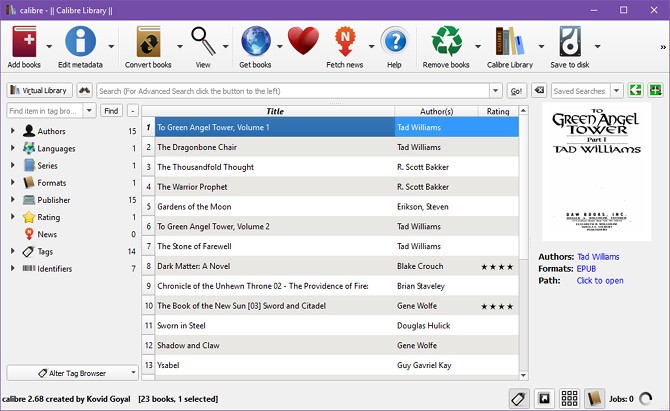The width and height of the screenshot is (670, 411).
Task: Click the tag browser Find button
Action: [111, 111]
